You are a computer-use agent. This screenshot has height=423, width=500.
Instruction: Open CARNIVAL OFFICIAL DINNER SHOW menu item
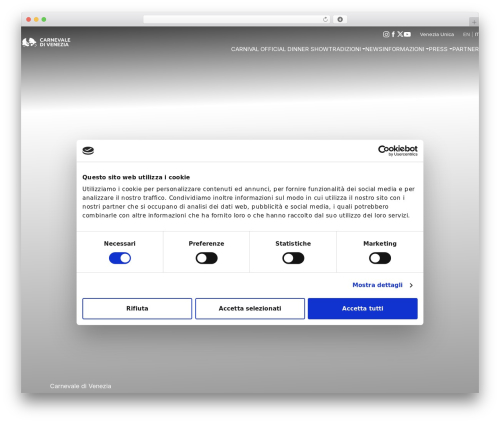pyautogui.click(x=280, y=49)
